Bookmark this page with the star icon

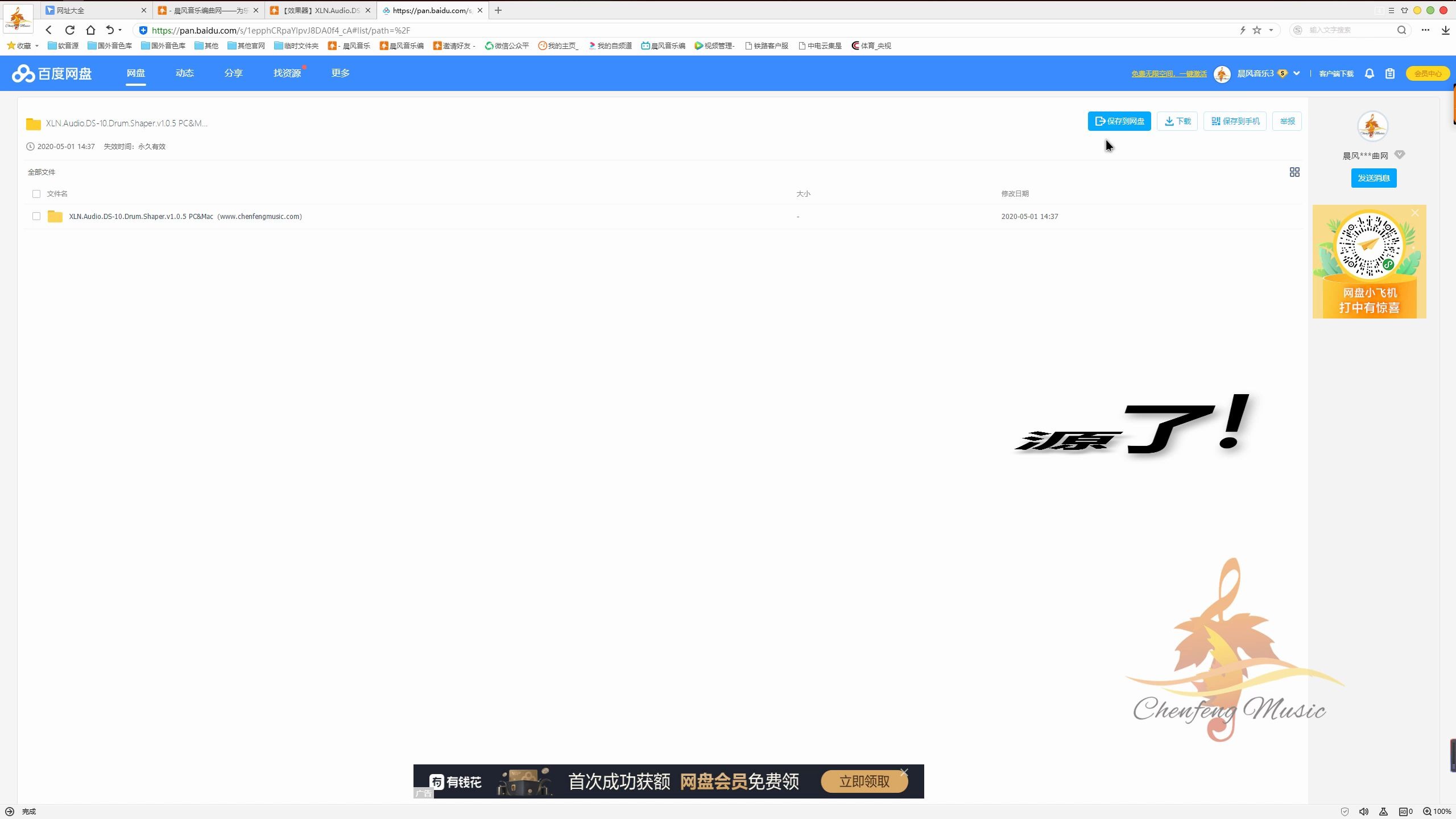coord(1257,30)
